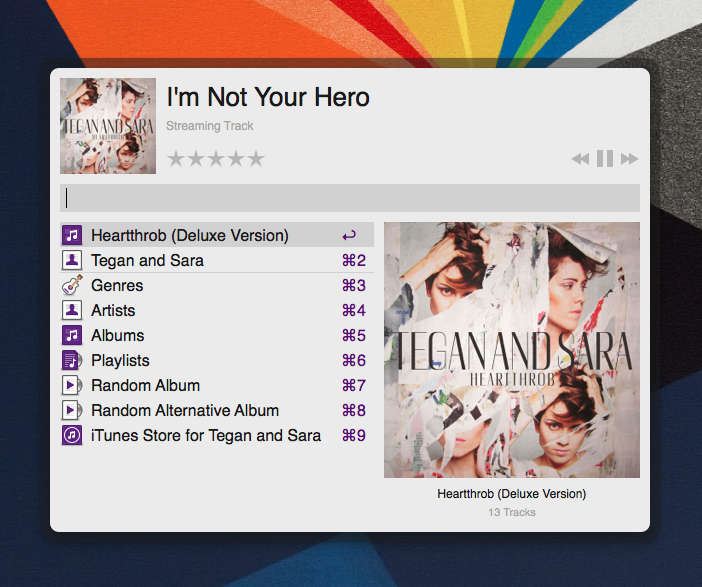Click the guitar icon next to Genres
This screenshot has height=587, width=702.
[72, 285]
